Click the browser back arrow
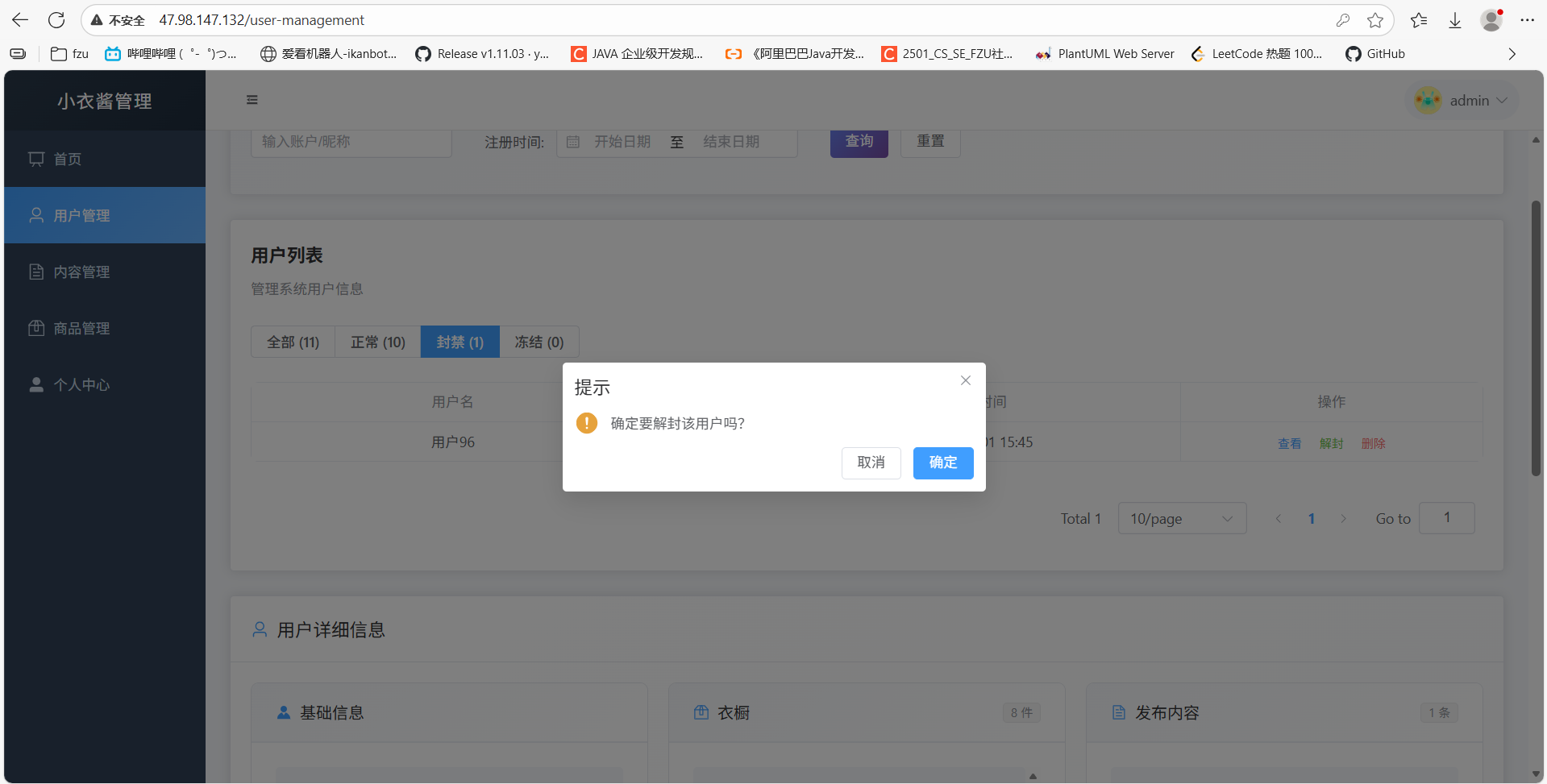 click(x=20, y=20)
